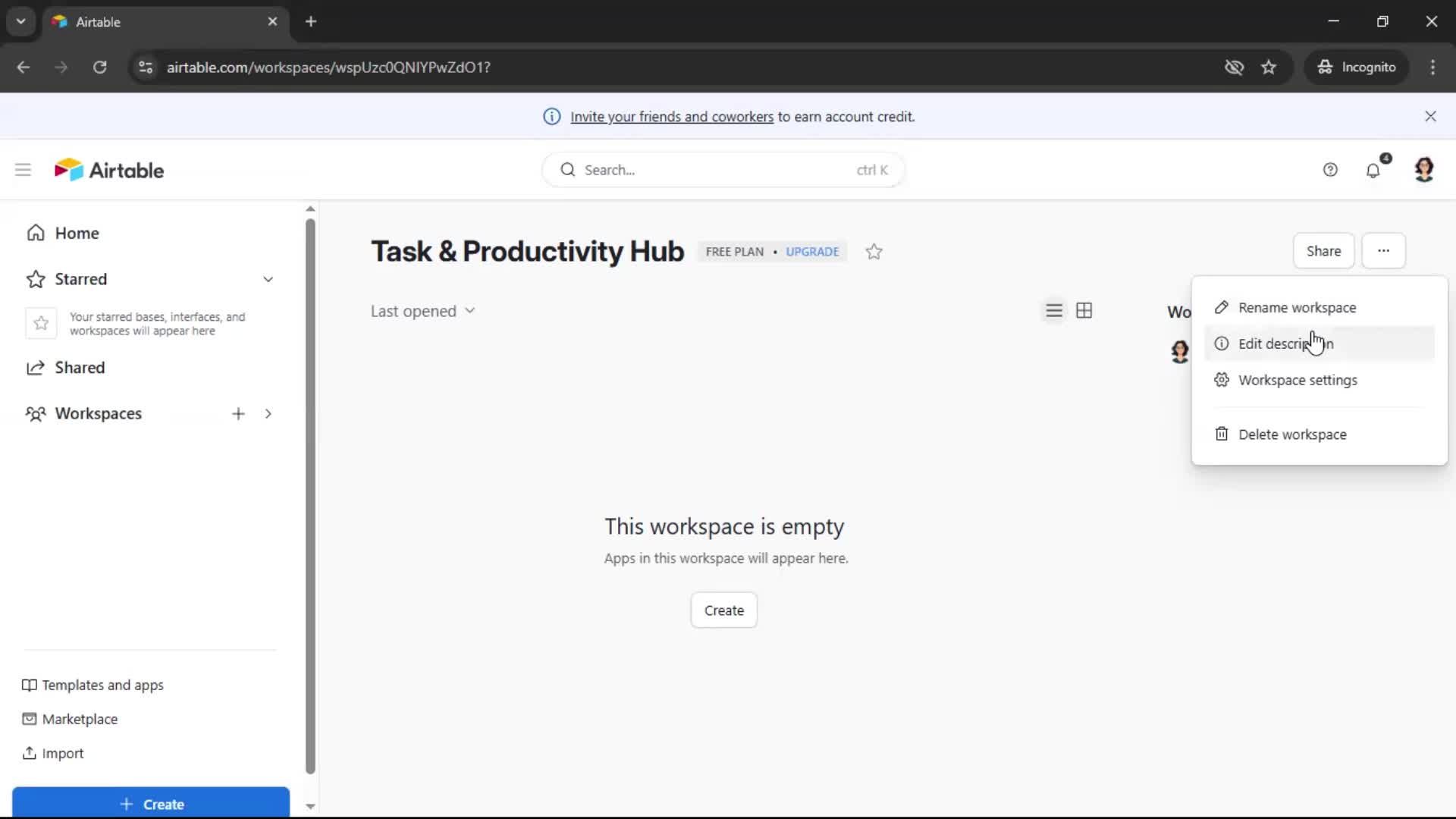Screen dimensions: 1456x819
Task: Click the browser back arrow
Action: click(x=24, y=67)
